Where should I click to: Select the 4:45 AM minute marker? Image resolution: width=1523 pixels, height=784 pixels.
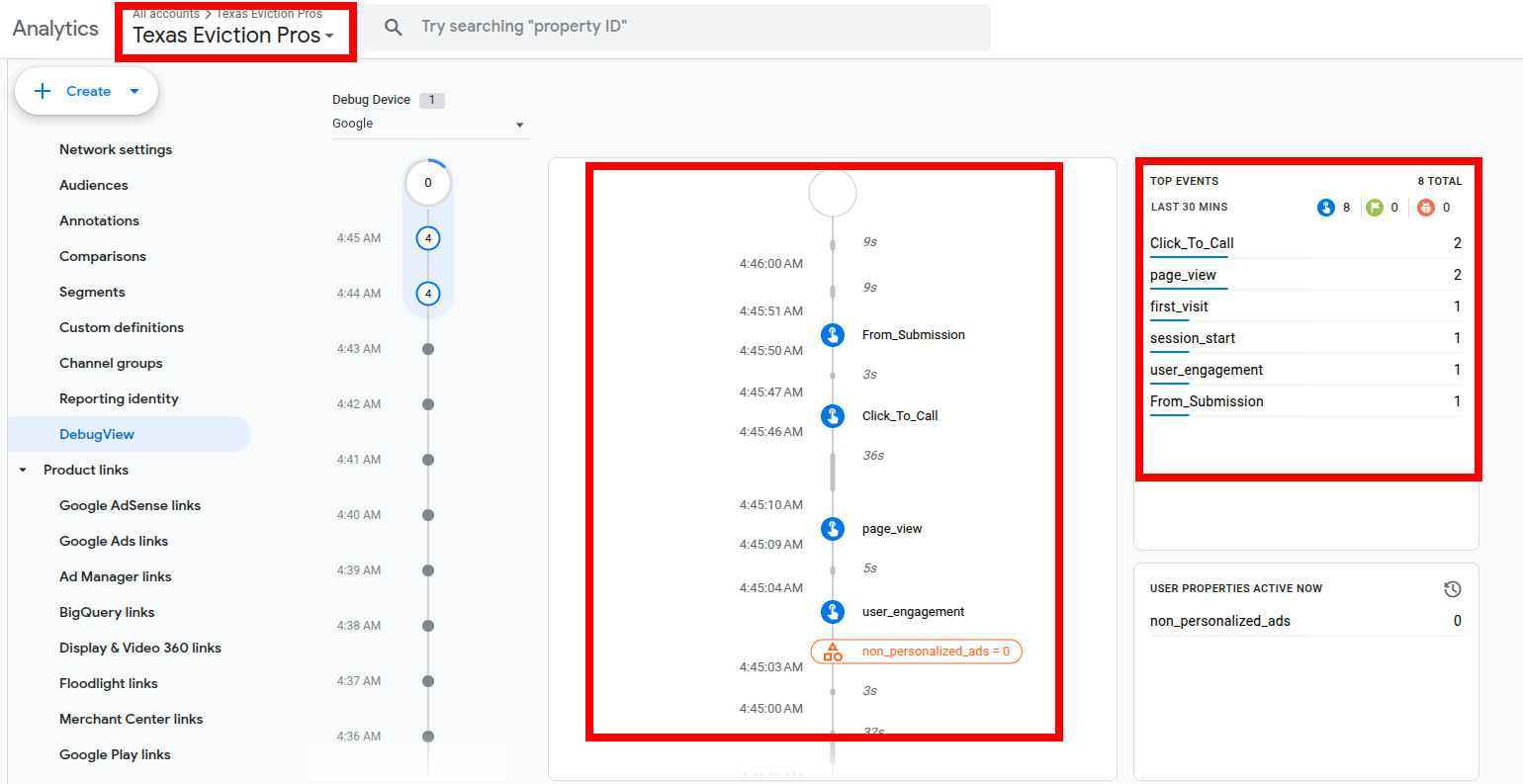(x=428, y=238)
